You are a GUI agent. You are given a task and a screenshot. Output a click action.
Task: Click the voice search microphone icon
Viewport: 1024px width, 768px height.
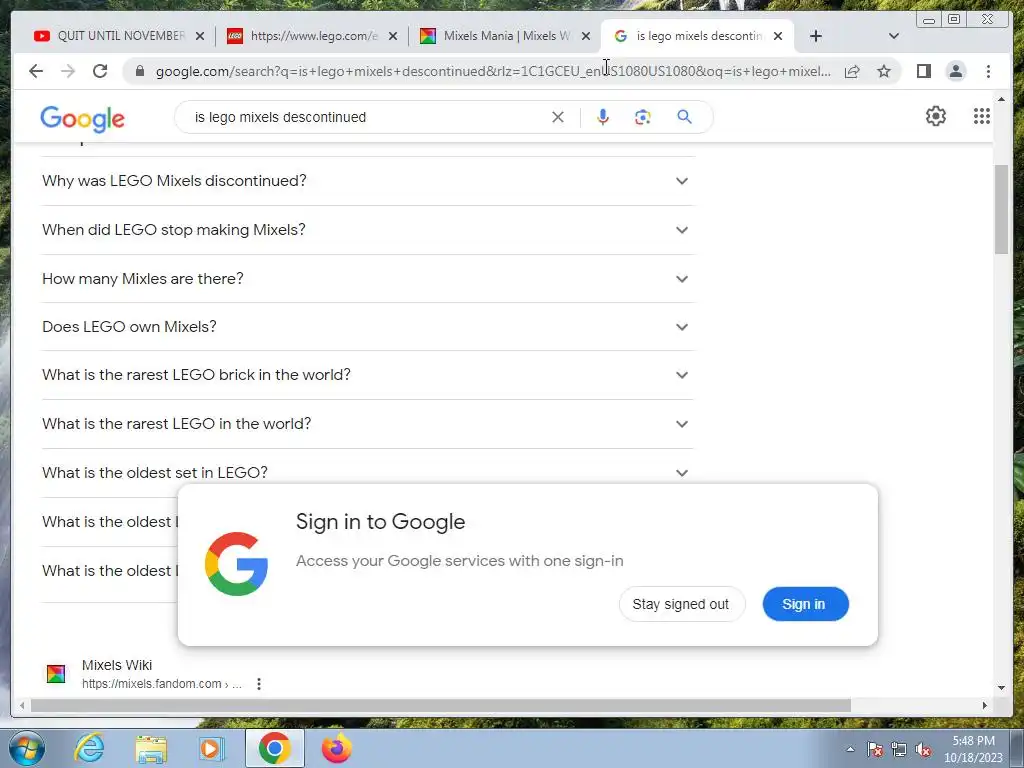coord(603,117)
